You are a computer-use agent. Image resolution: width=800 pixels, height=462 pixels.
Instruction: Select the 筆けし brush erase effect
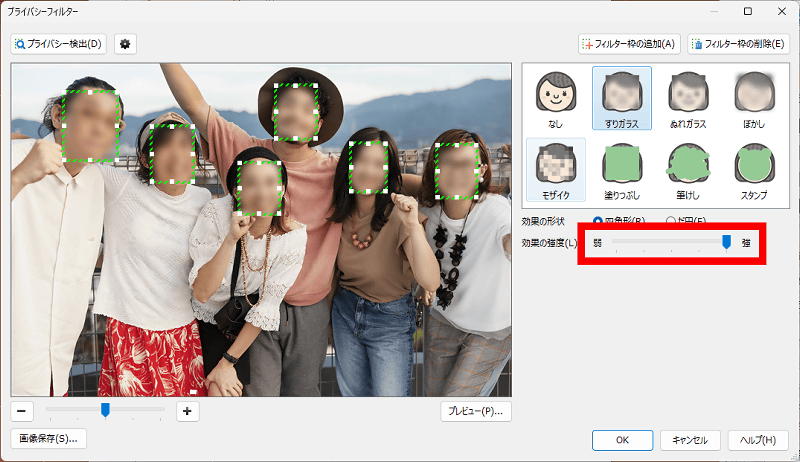[x=687, y=170]
